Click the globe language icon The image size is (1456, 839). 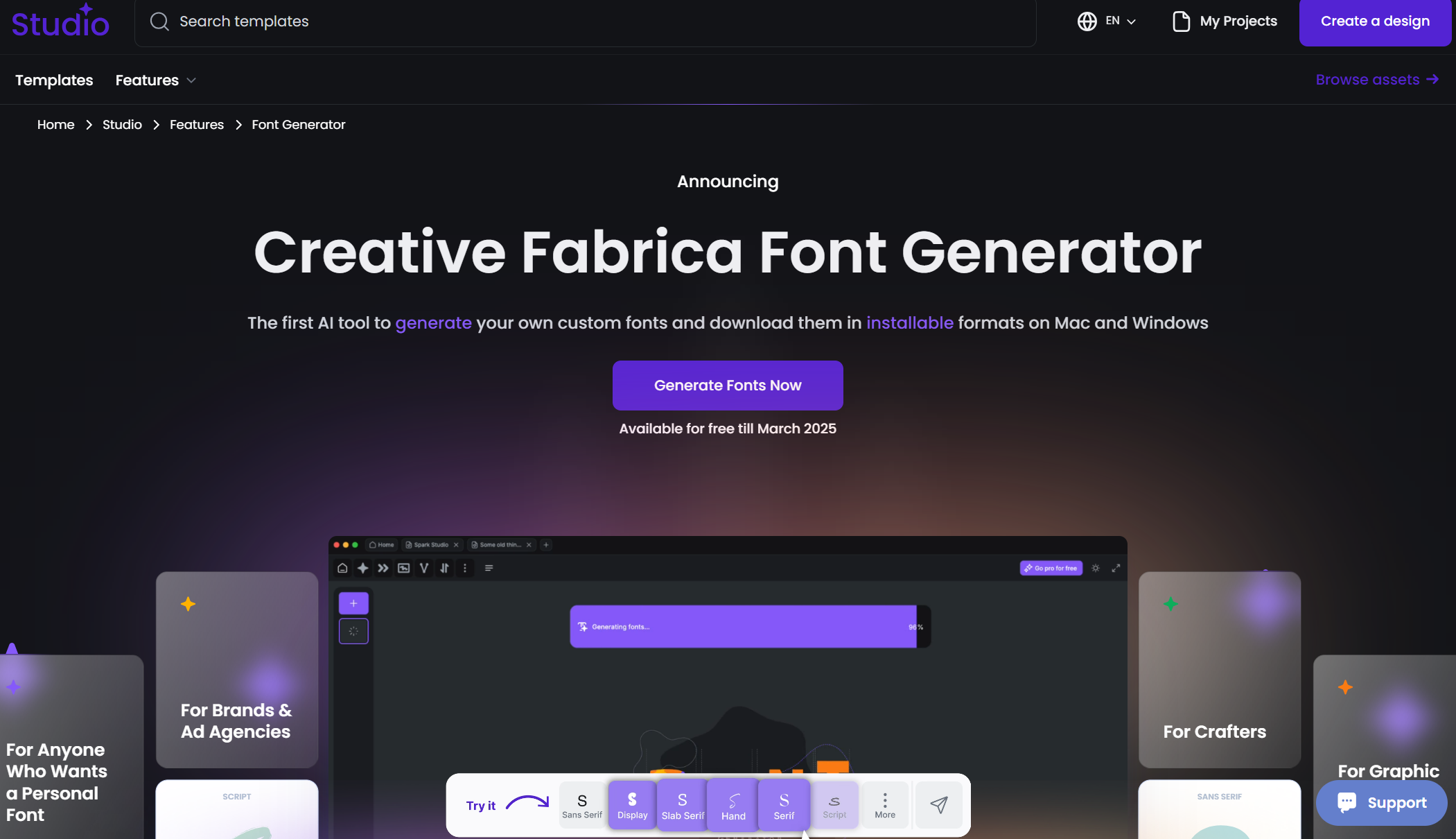[x=1087, y=21]
